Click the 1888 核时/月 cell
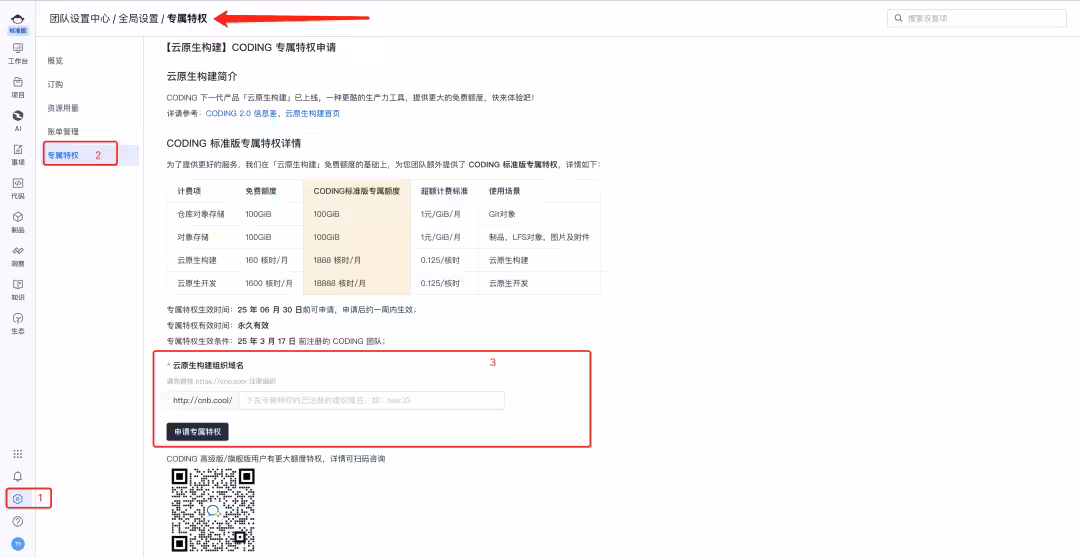This screenshot has width=1080, height=558. pos(338,260)
